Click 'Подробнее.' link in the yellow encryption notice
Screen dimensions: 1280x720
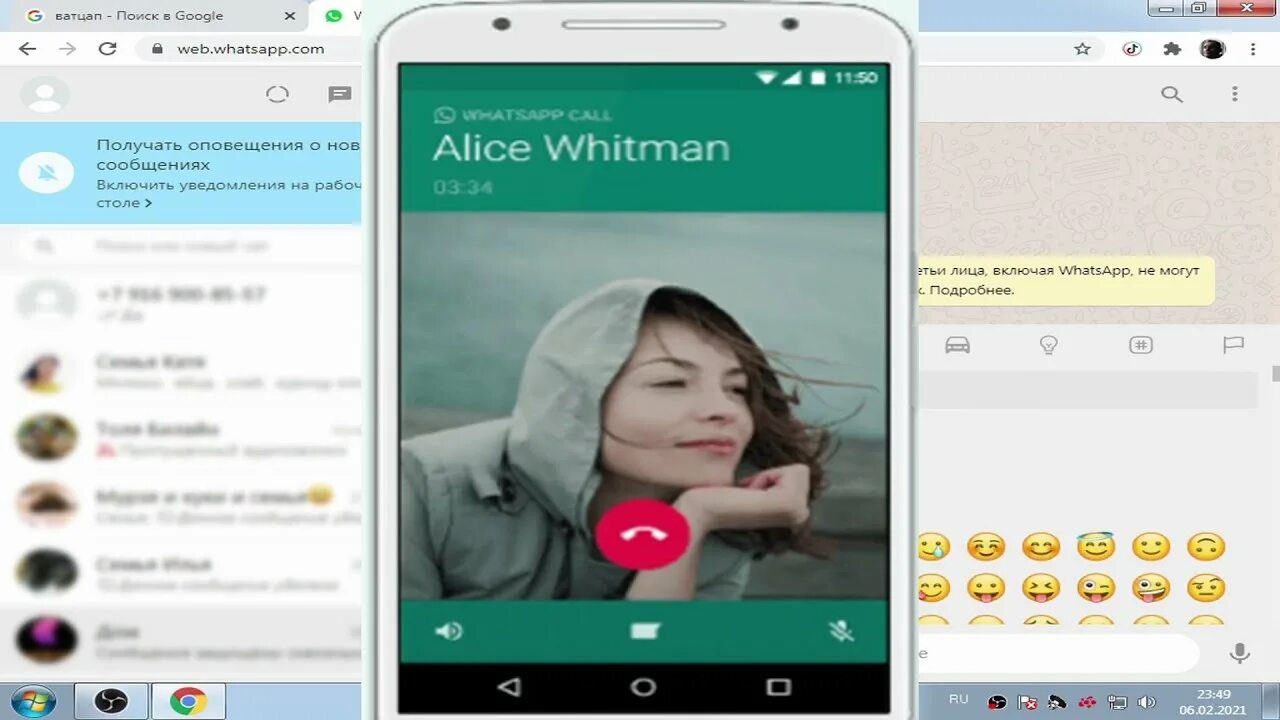point(972,290)
